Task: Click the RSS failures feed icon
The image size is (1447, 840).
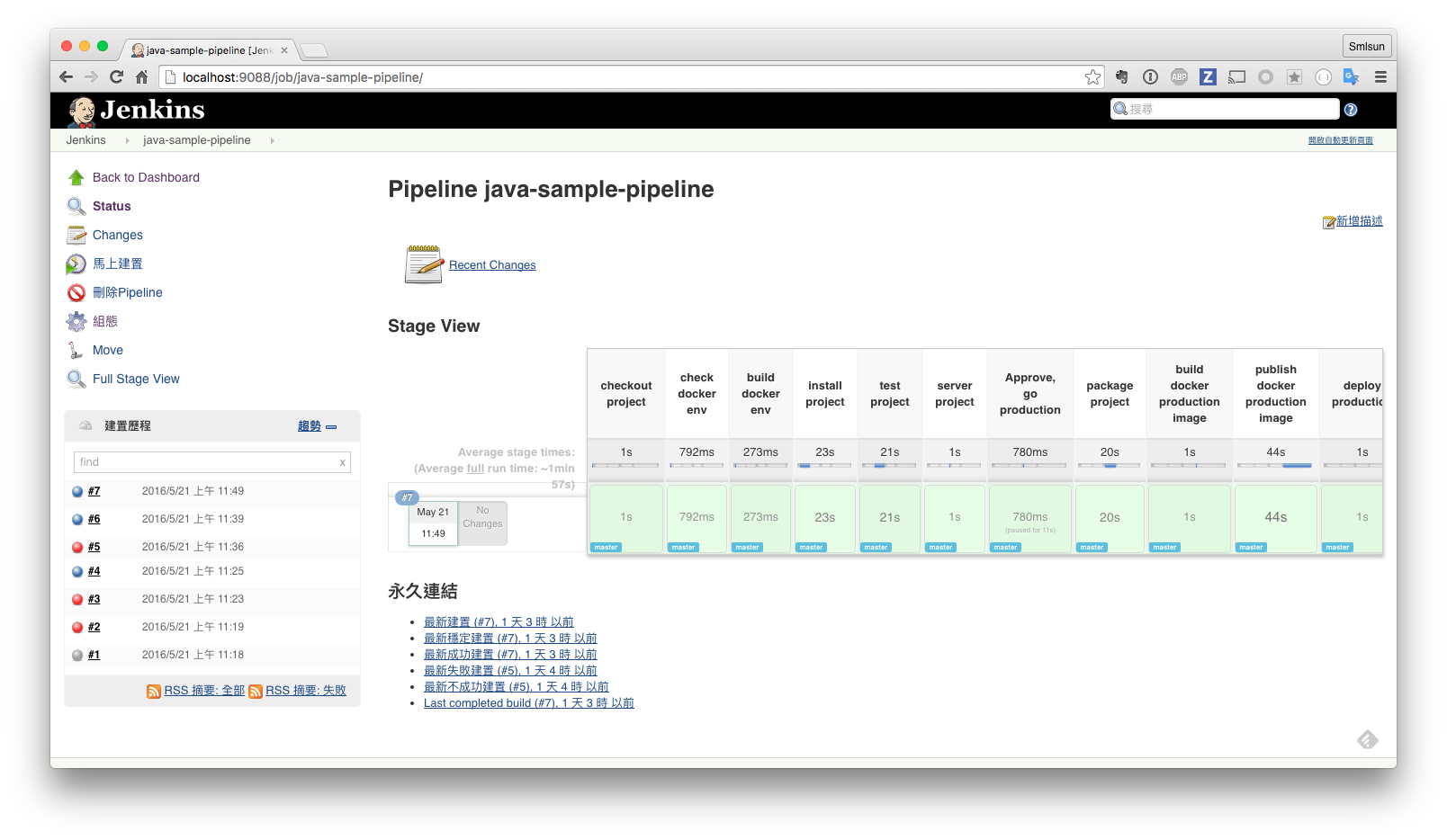Action: pyautogui.click(x=256, y=691)
